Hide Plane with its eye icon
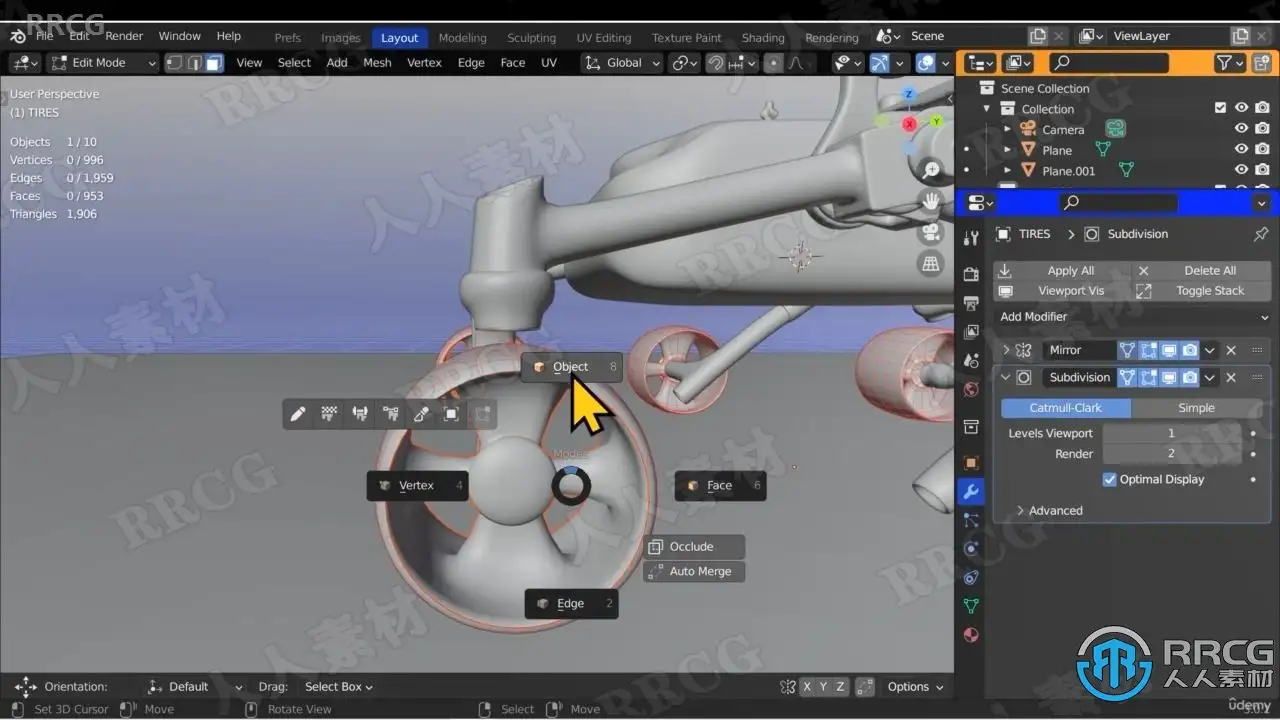Screen dimensions: 1280x720 click(x=1241, y=150)
